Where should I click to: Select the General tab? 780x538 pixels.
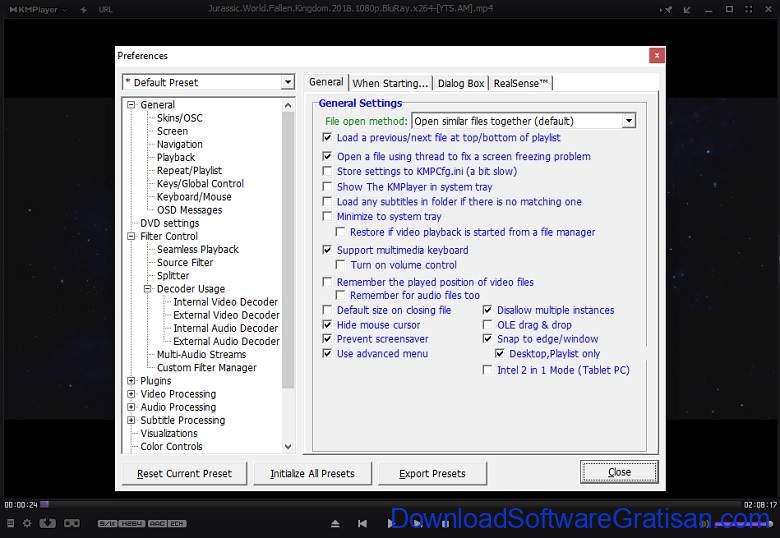tap(326, 82)
